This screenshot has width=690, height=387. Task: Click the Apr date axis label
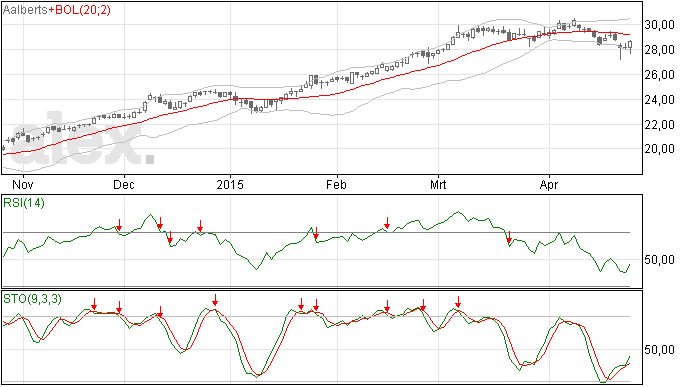point(549,185)
